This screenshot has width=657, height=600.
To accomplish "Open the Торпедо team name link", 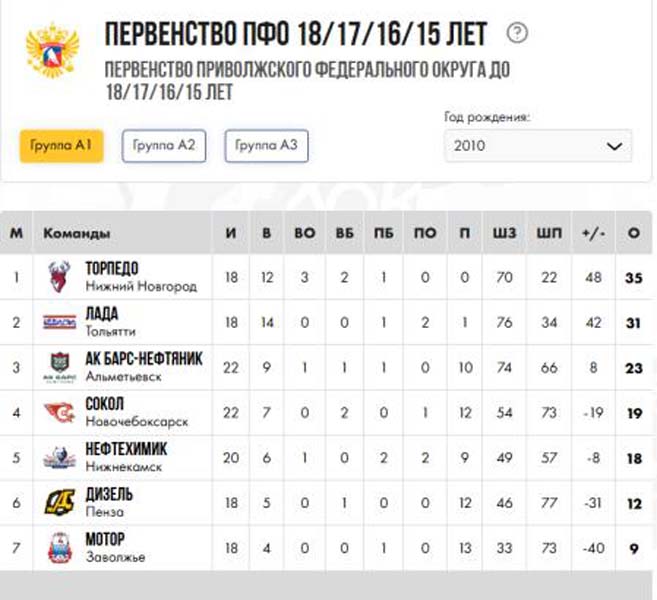I will [112, 268].
